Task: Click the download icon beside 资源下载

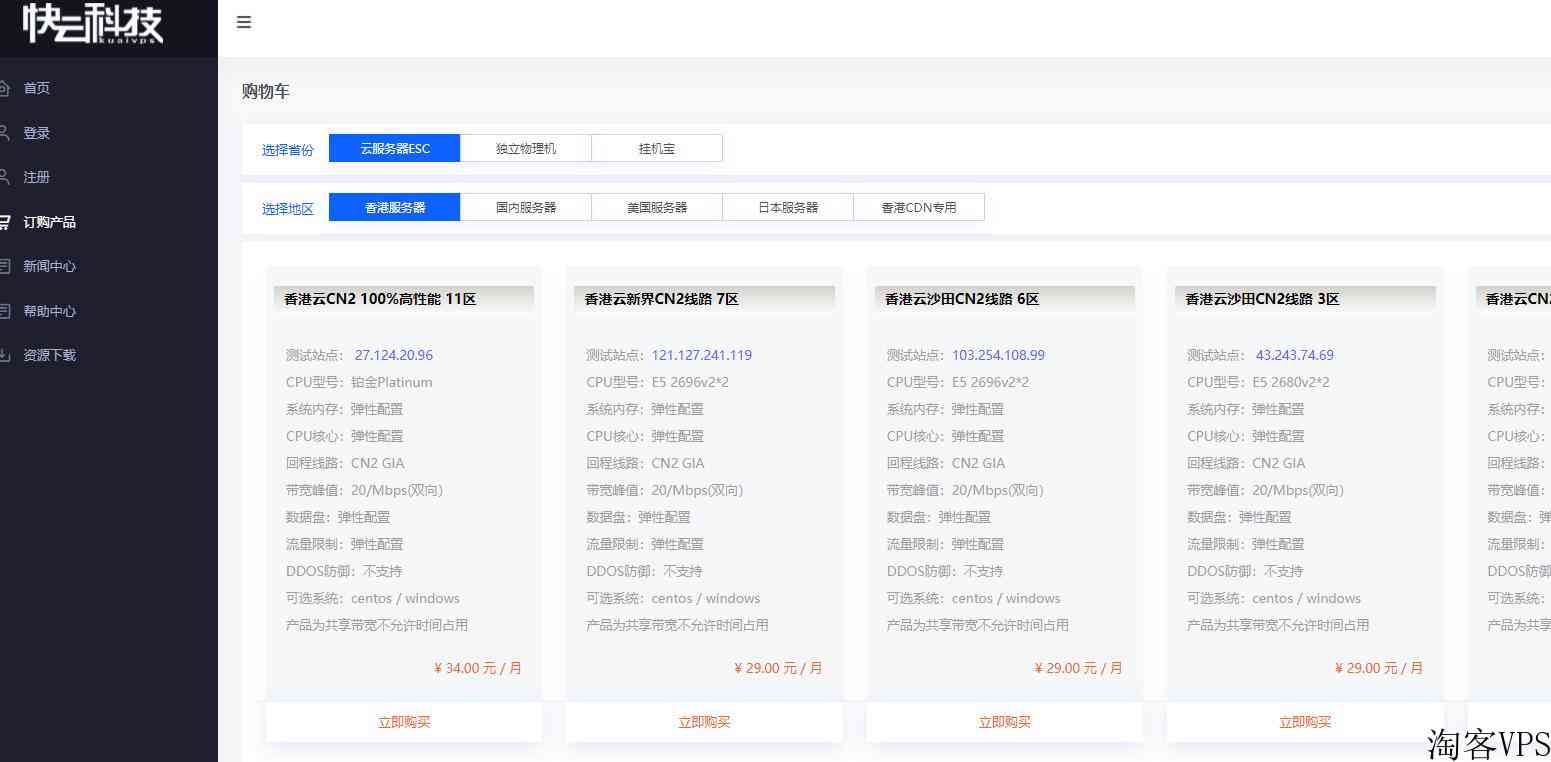Action: click(4, 355)
